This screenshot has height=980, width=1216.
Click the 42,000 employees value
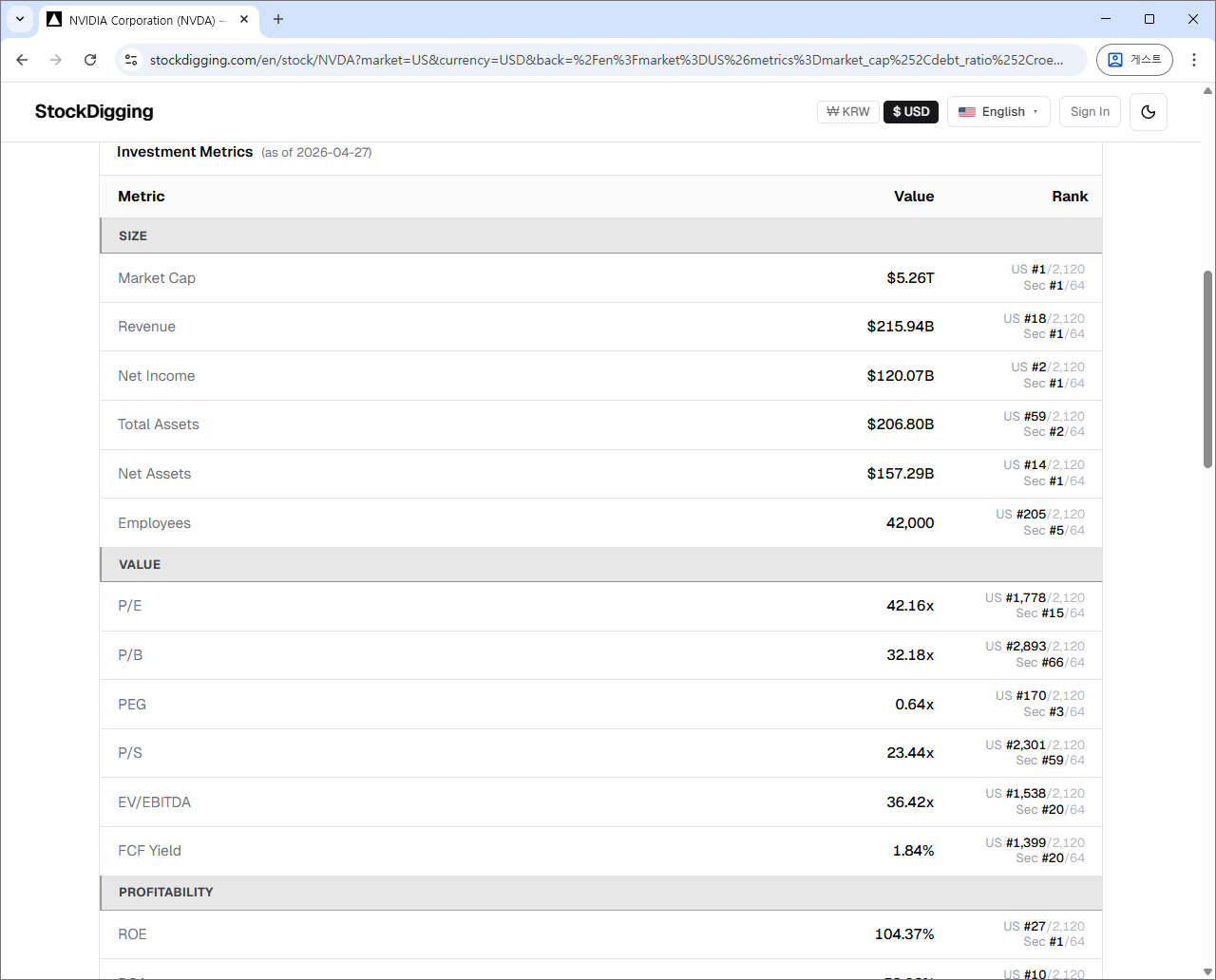point(910,523)
